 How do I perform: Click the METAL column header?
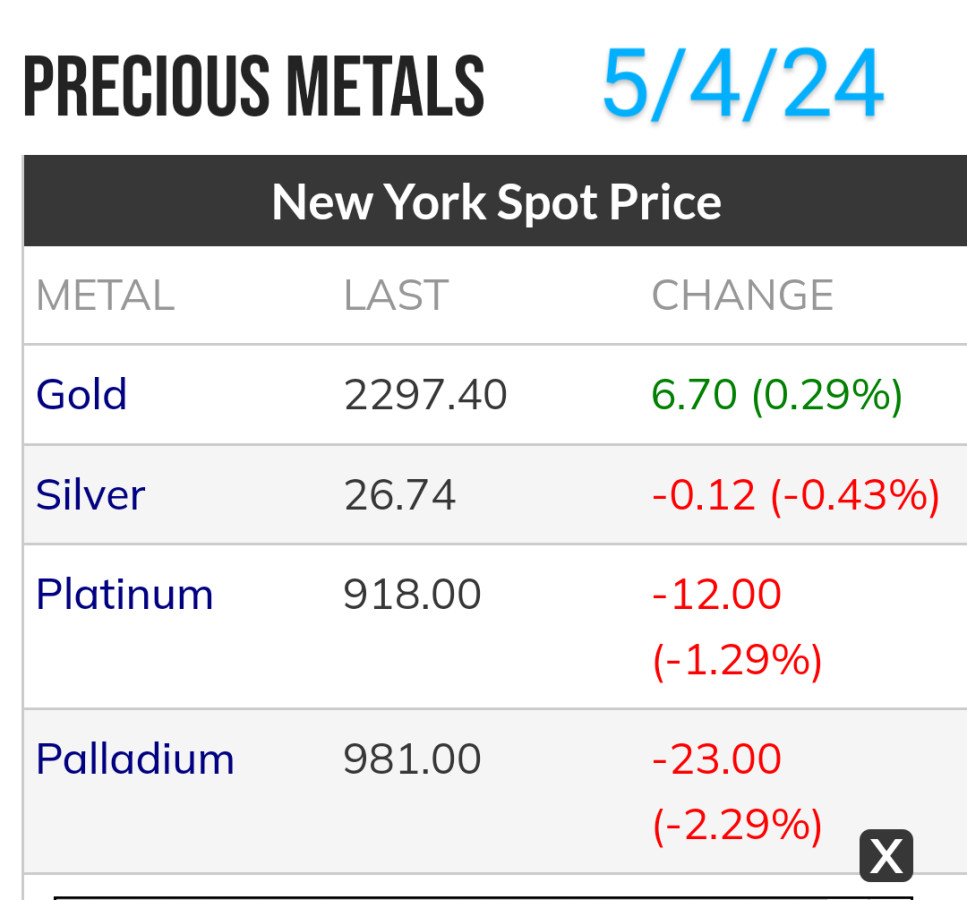click(x=105, y=295)
